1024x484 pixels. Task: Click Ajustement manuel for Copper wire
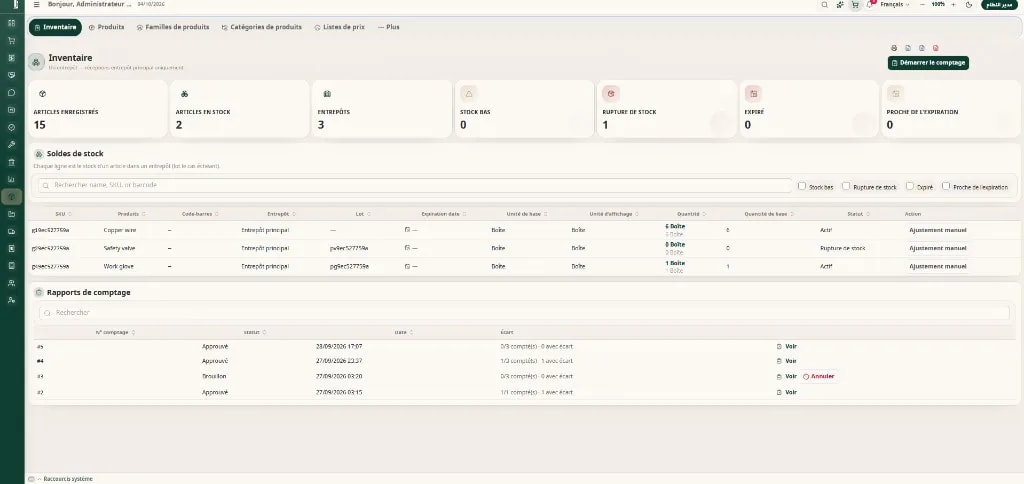(938, 230)
